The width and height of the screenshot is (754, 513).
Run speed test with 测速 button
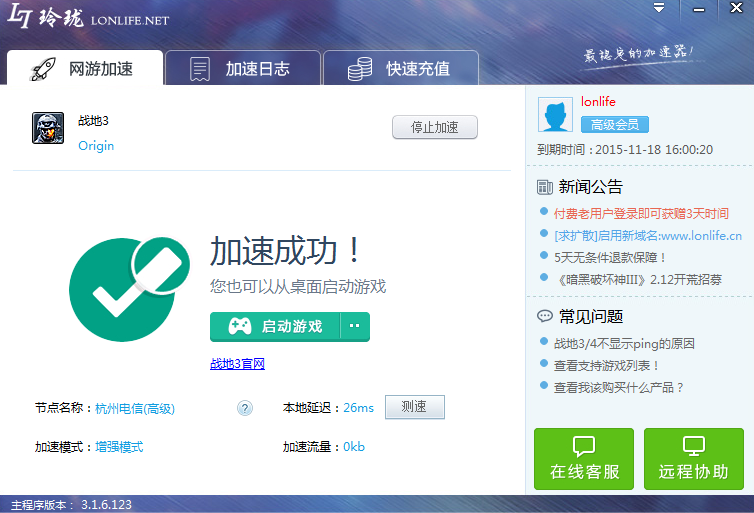(414, 407)
